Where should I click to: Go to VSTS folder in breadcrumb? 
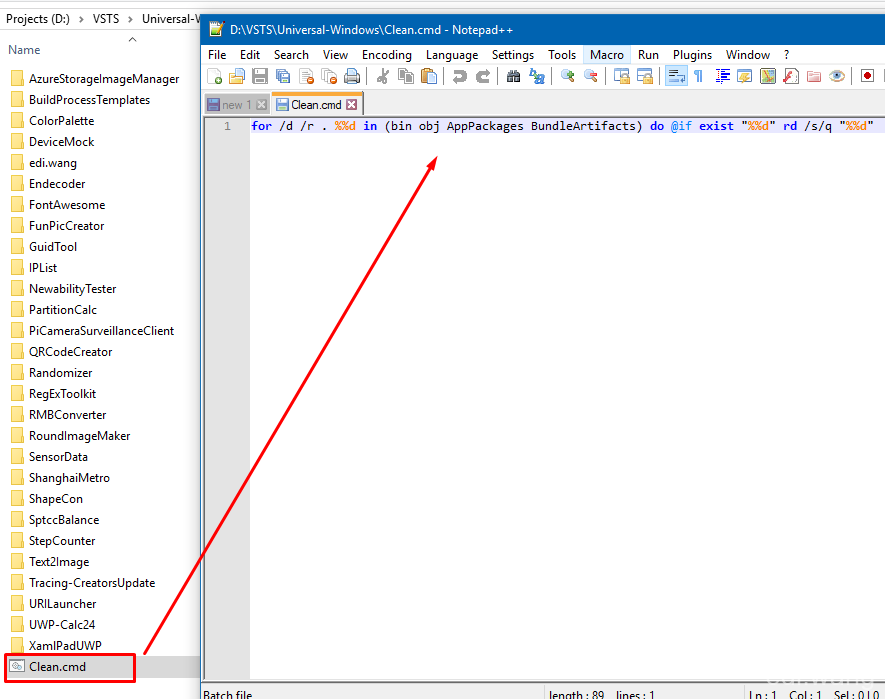coord(106,19)
